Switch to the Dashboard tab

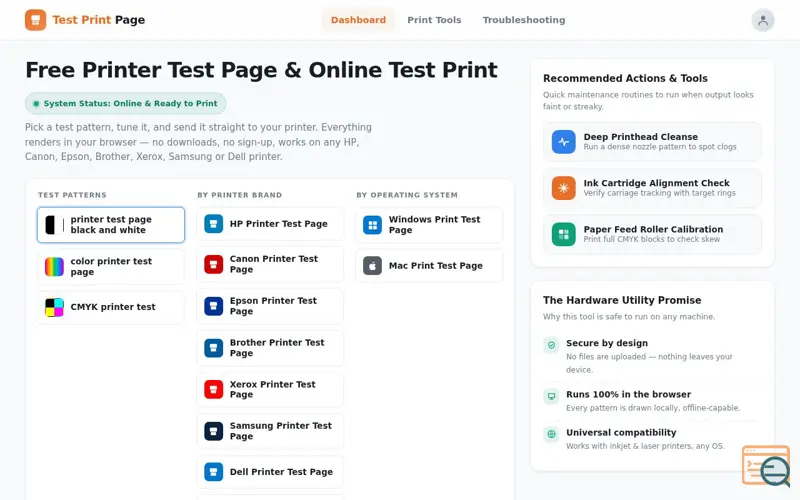358,20
